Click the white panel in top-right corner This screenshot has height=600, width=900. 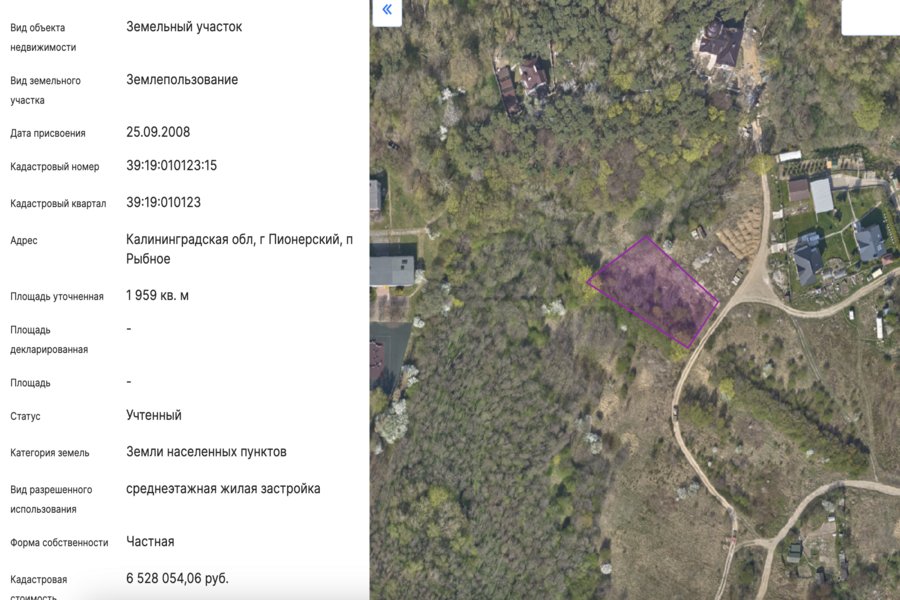pos(870,17)
